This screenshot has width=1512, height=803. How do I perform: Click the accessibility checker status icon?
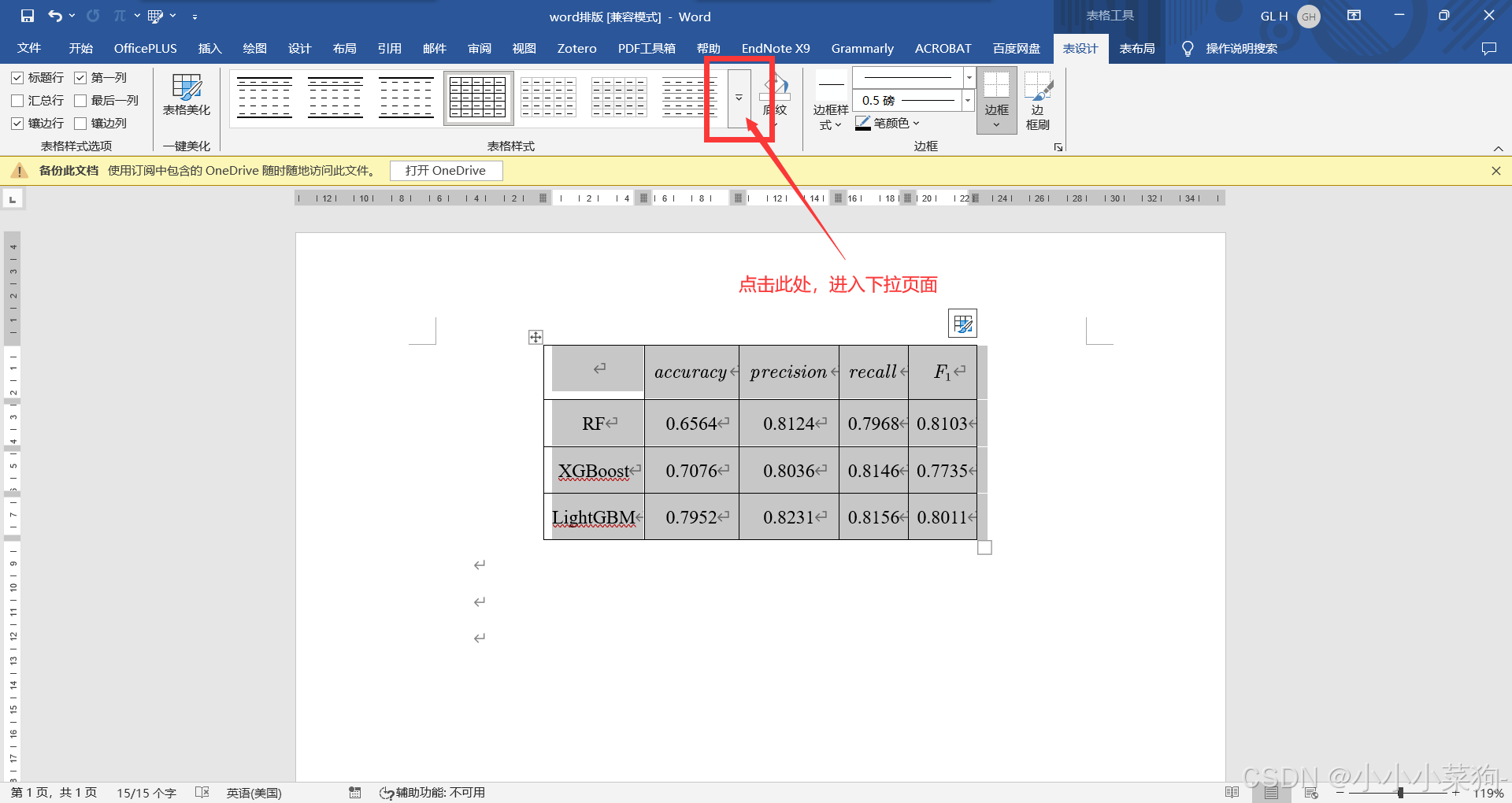[386, 793]
